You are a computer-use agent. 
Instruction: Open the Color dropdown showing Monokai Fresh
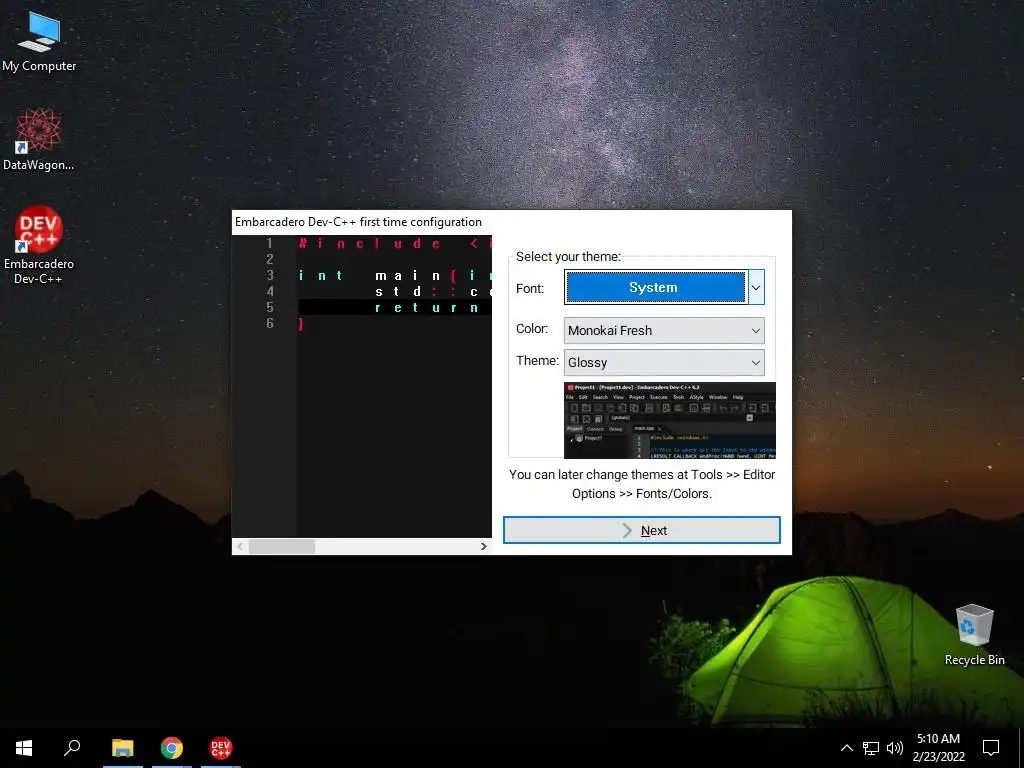pos(664,330)
